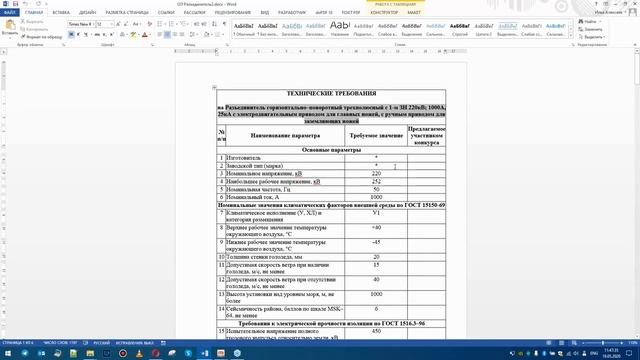The image size is (640, 360).
Task: Click the Replace (Заменить) command
Action: coord(590,29)
